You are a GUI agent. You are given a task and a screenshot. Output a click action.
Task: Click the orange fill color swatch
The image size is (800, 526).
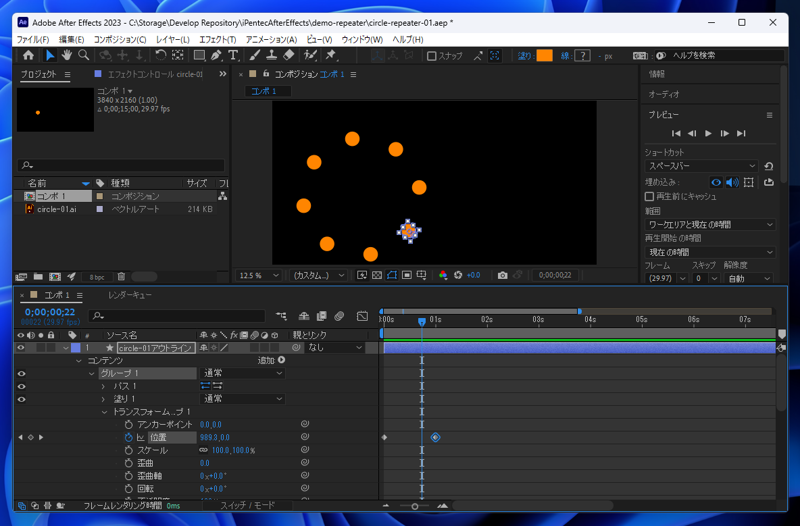[544, 56]
